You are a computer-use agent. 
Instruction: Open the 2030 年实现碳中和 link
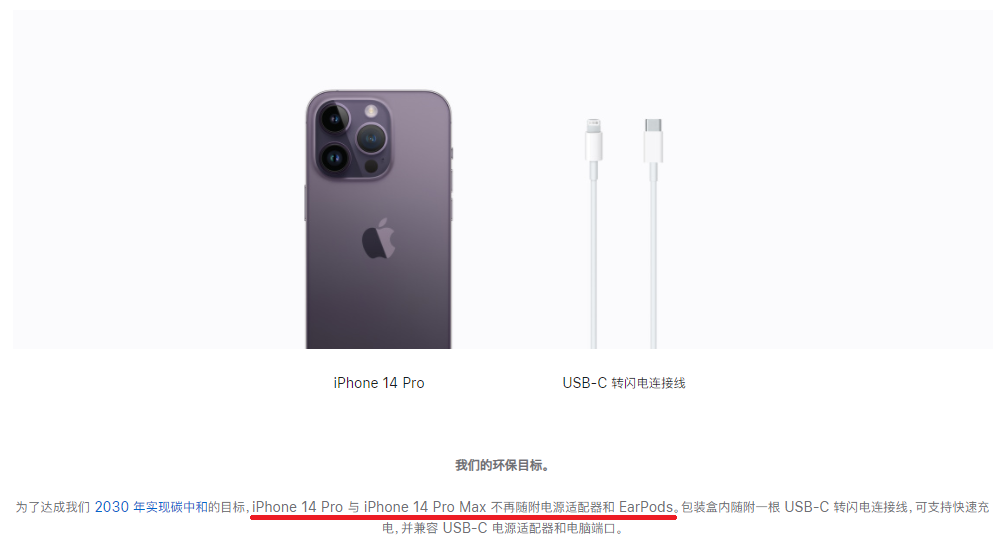click(151, 507)
